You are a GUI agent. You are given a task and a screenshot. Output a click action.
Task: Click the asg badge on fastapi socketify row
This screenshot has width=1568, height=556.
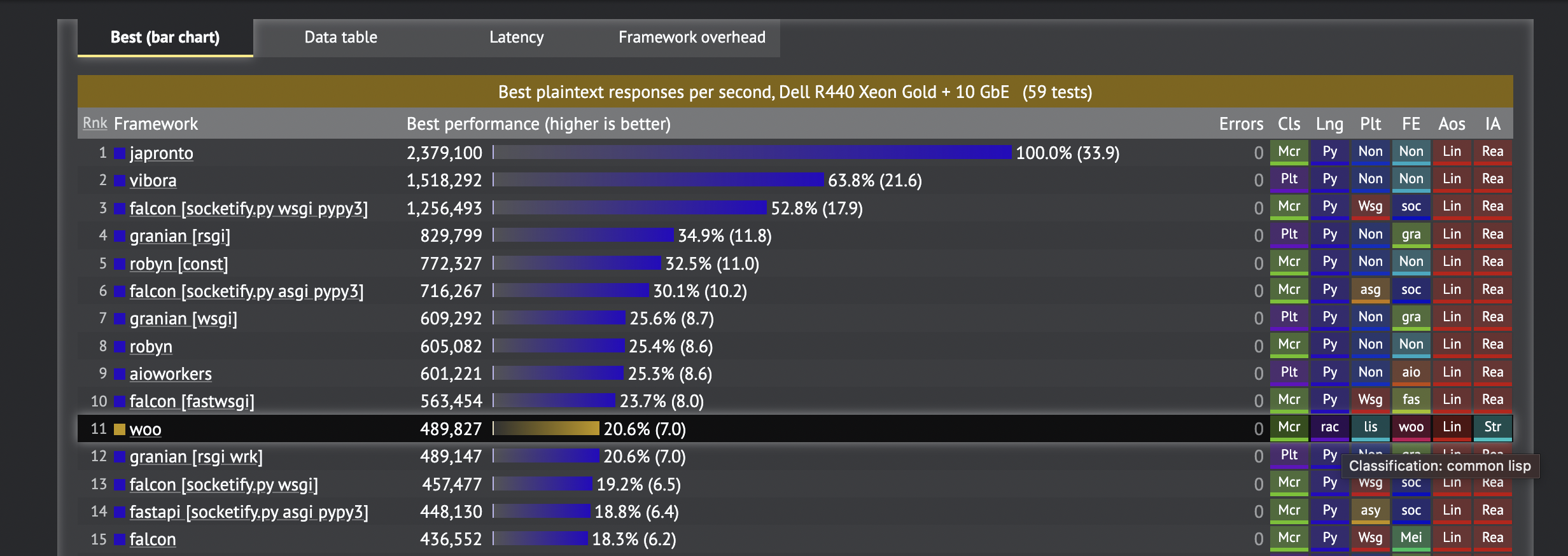click(1370, 510)
